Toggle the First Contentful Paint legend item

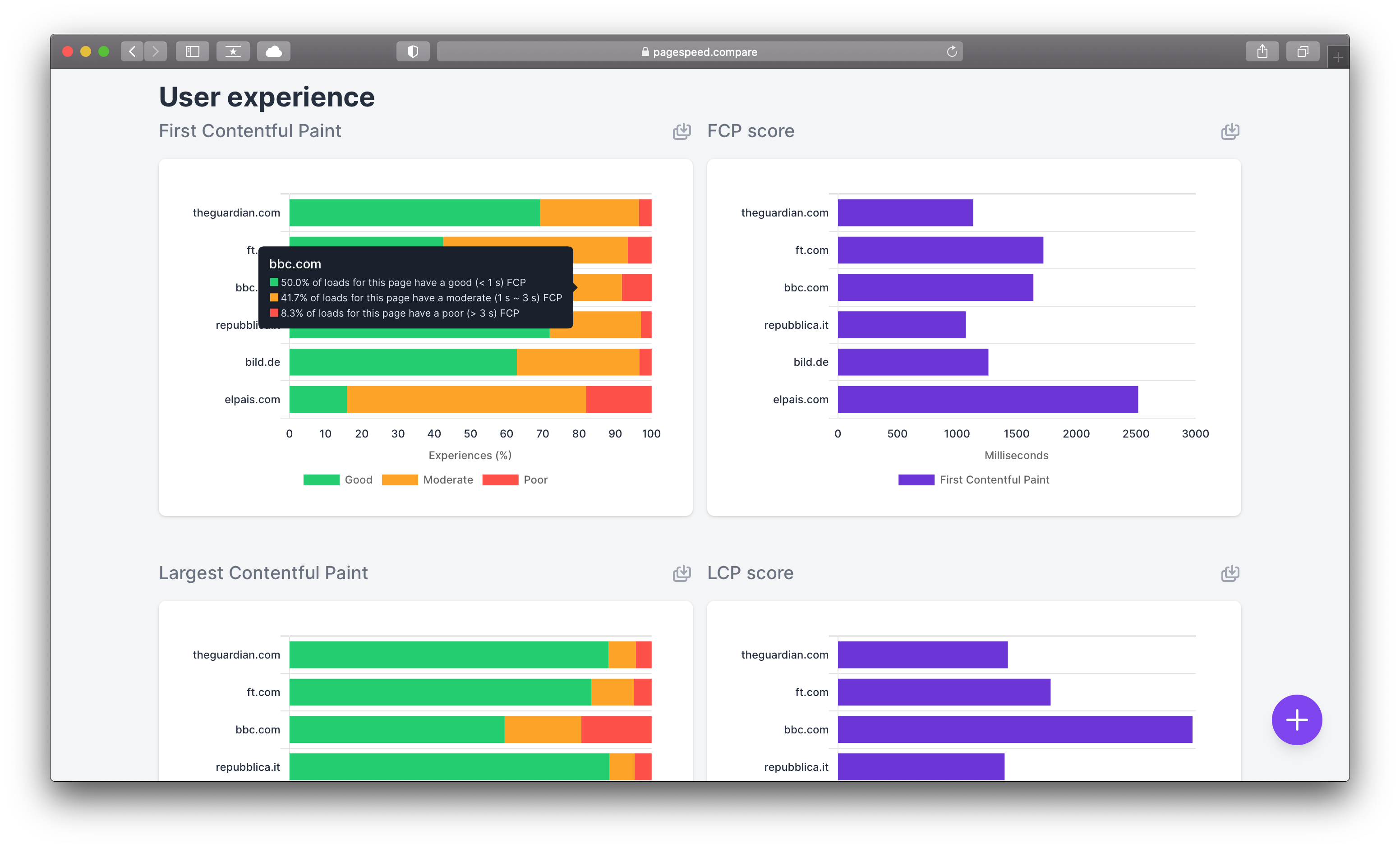pyautogui.click(x=974, y=479)
